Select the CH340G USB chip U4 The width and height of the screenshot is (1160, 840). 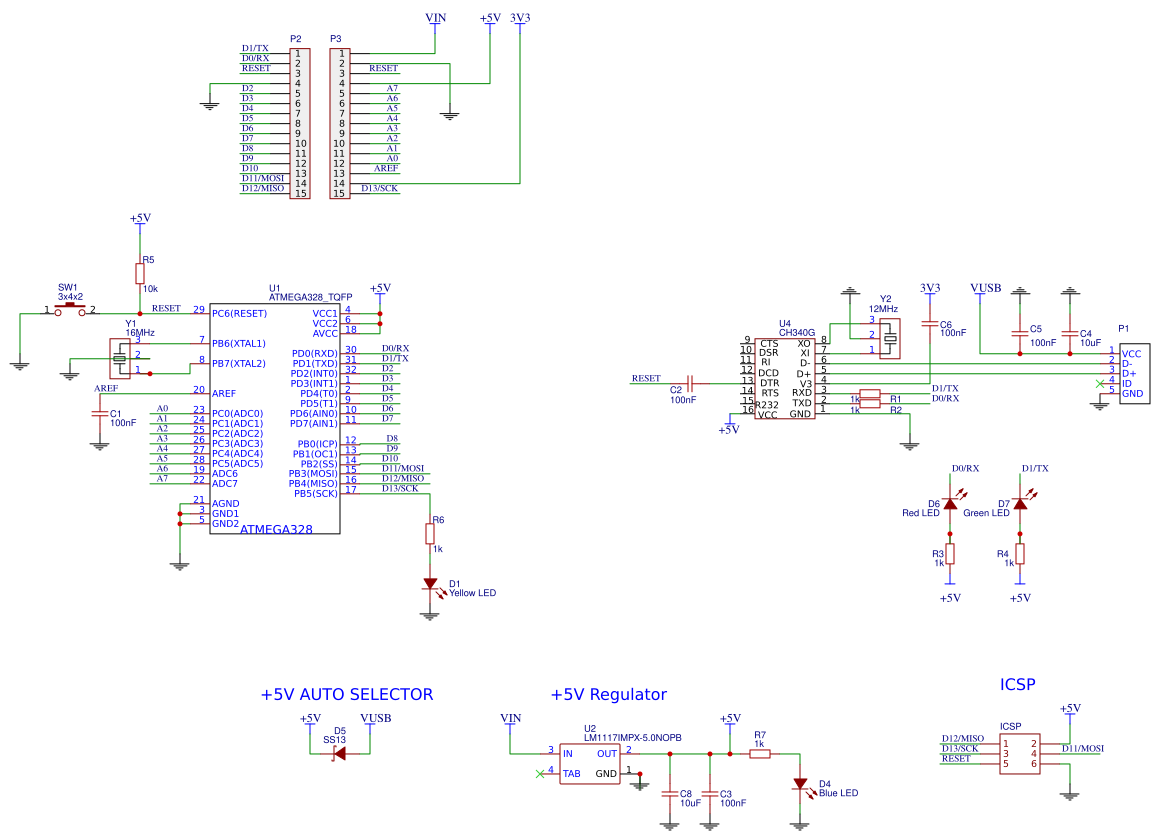785,380
